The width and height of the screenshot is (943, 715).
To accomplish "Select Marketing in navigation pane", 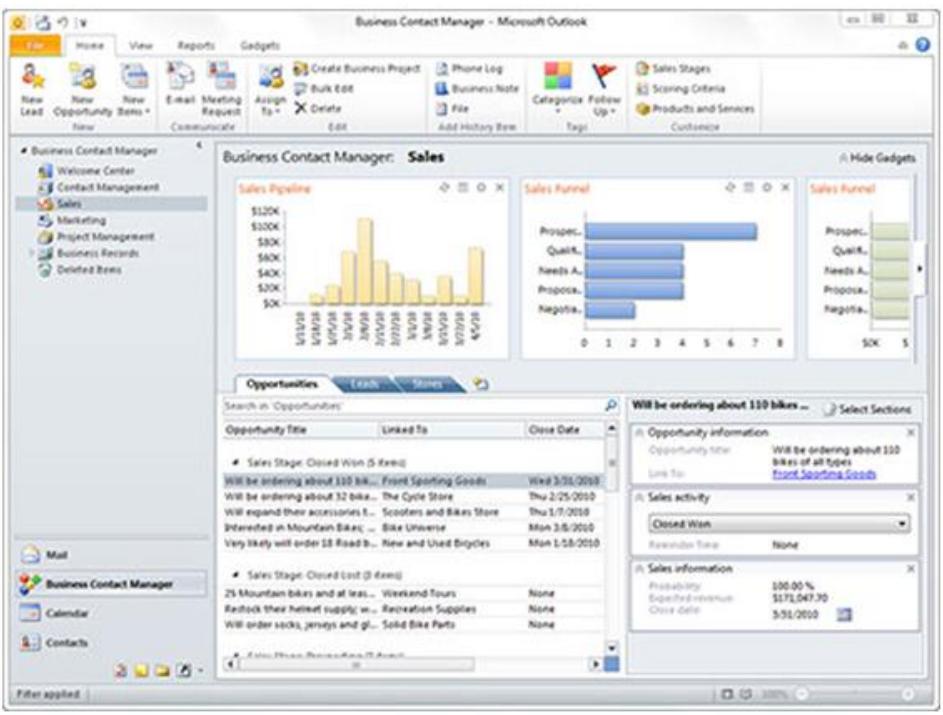I will 72,220.
